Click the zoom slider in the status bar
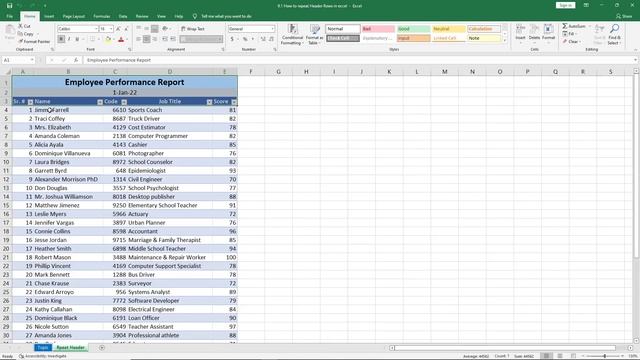 [x=604, y=356]
